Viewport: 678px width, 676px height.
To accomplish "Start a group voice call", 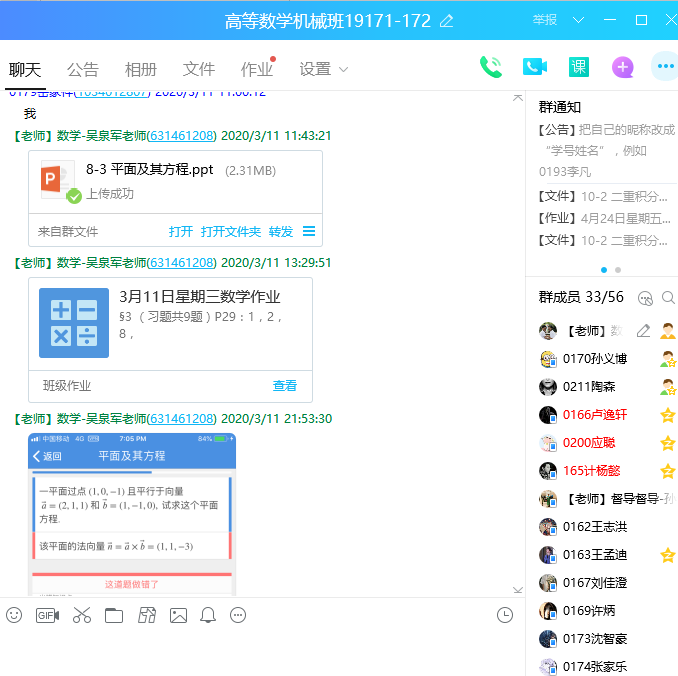I will coord(490,67).
